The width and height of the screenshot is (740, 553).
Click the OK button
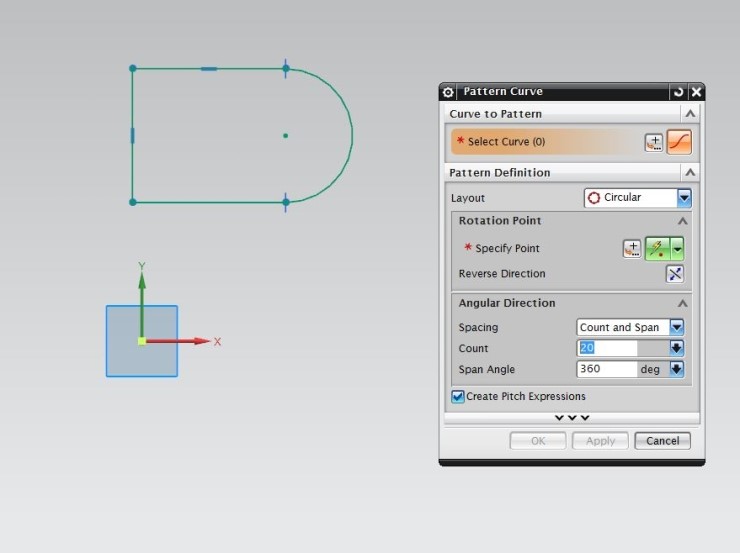click(x=538, y=441)
